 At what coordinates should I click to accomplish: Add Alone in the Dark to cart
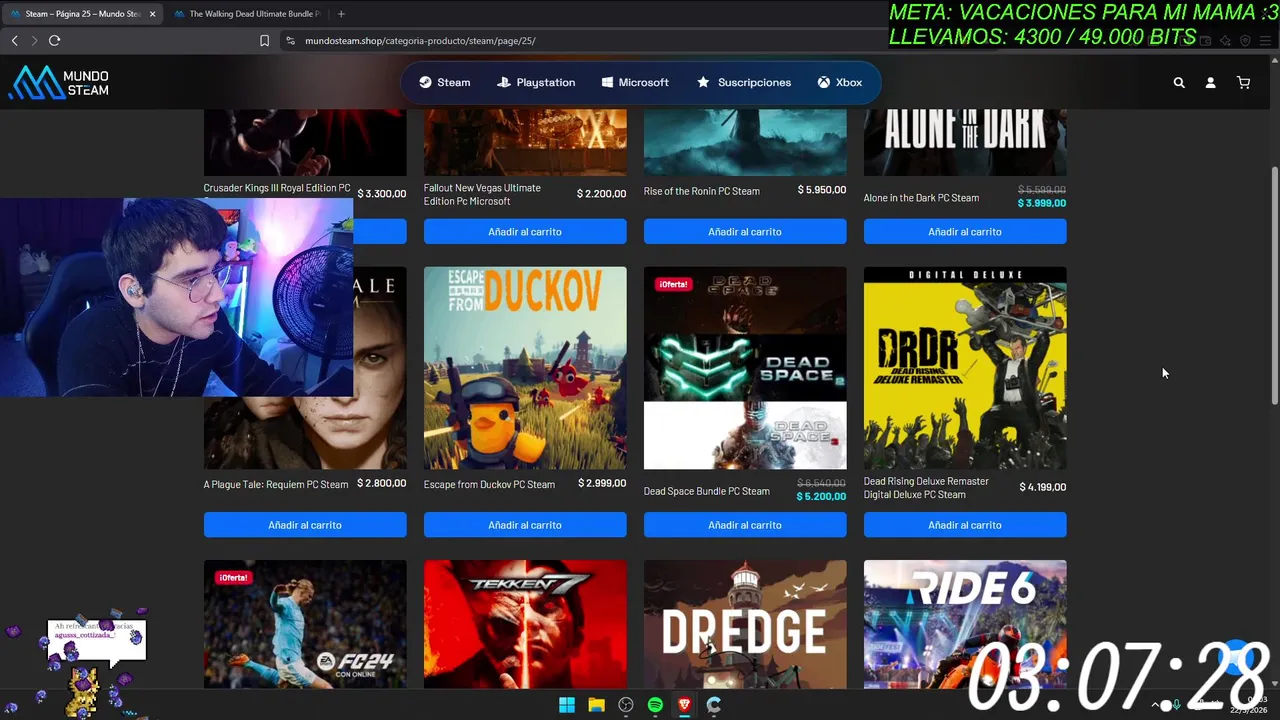click(x=965, y=232)
